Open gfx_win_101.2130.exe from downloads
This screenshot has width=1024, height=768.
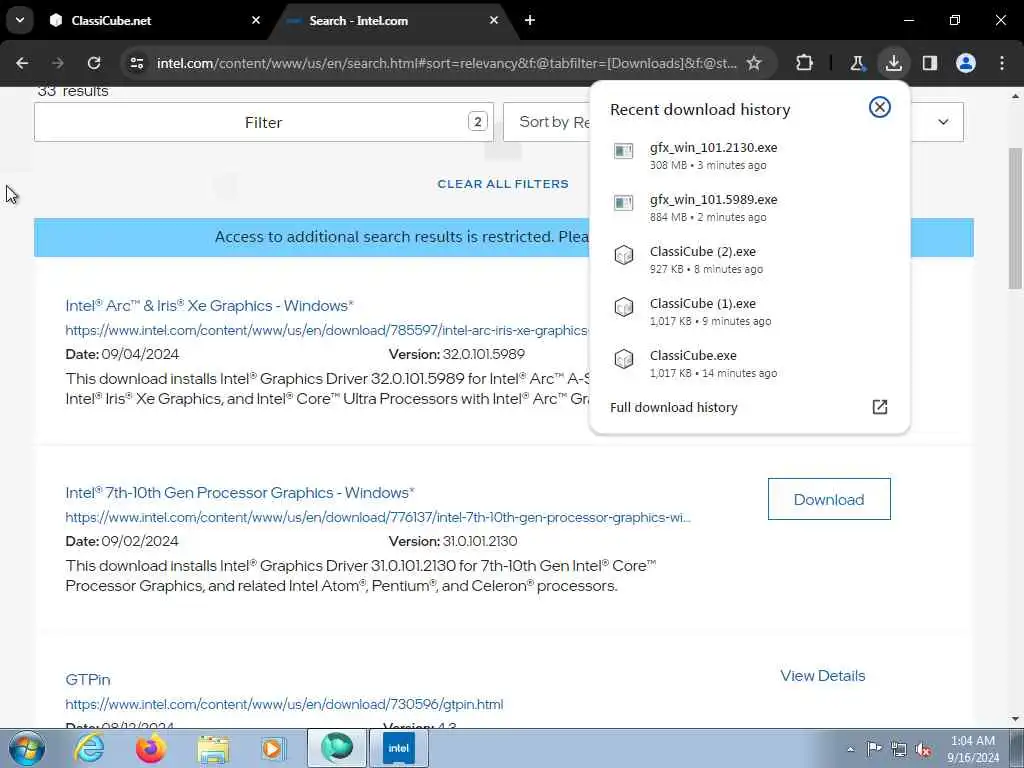(748, 155)
